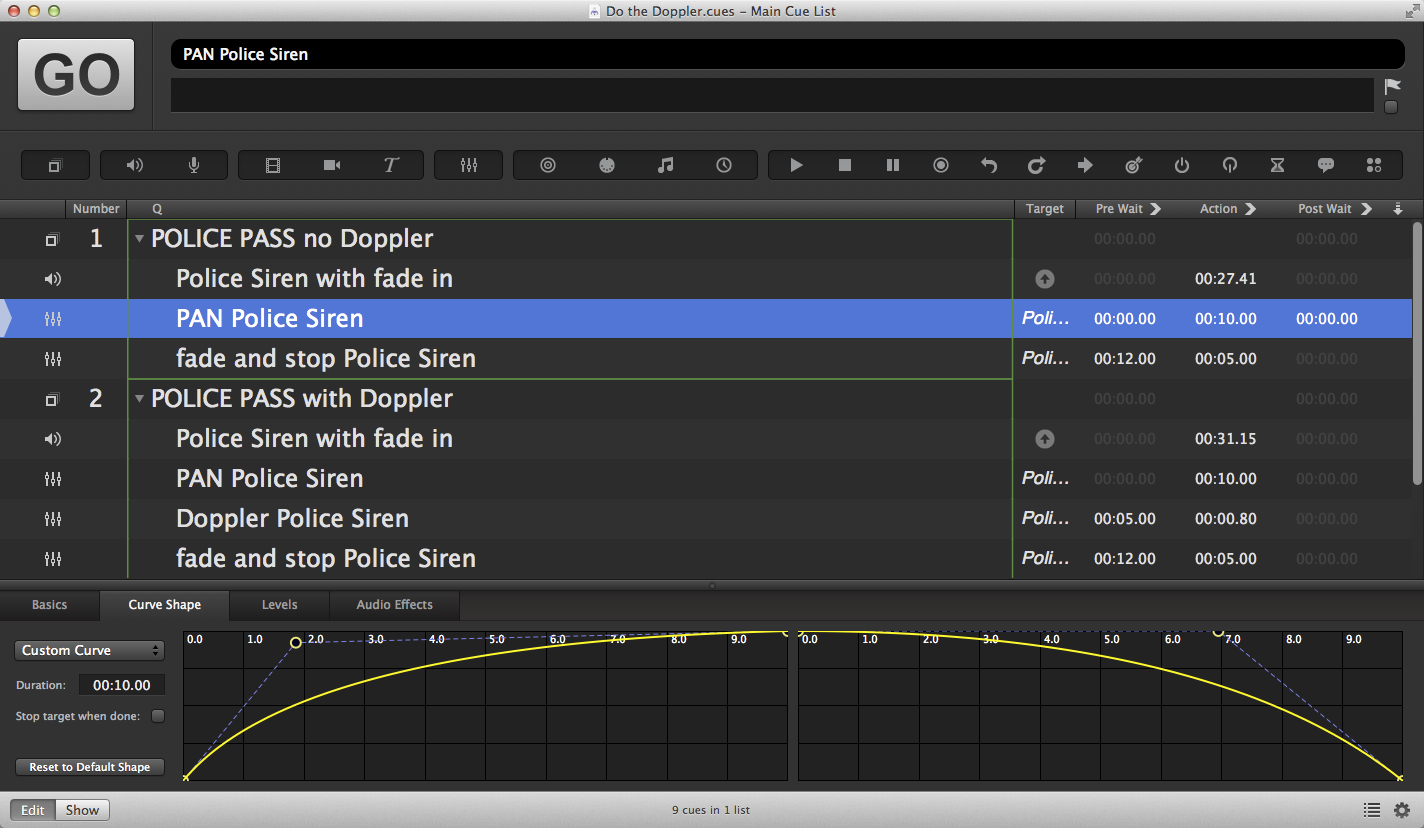The height and width of the screenshot is (828, 1424).
Task: Add a Wait cue hourglass icon
Action: (x=1277, y=165)
